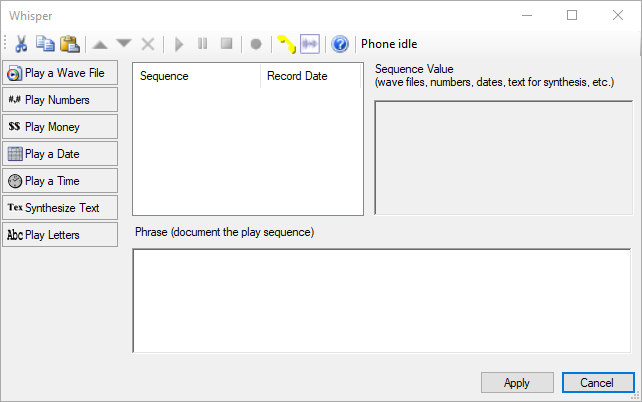Delete item with the X icon
642x402 pixels.
tap(148, 44)
